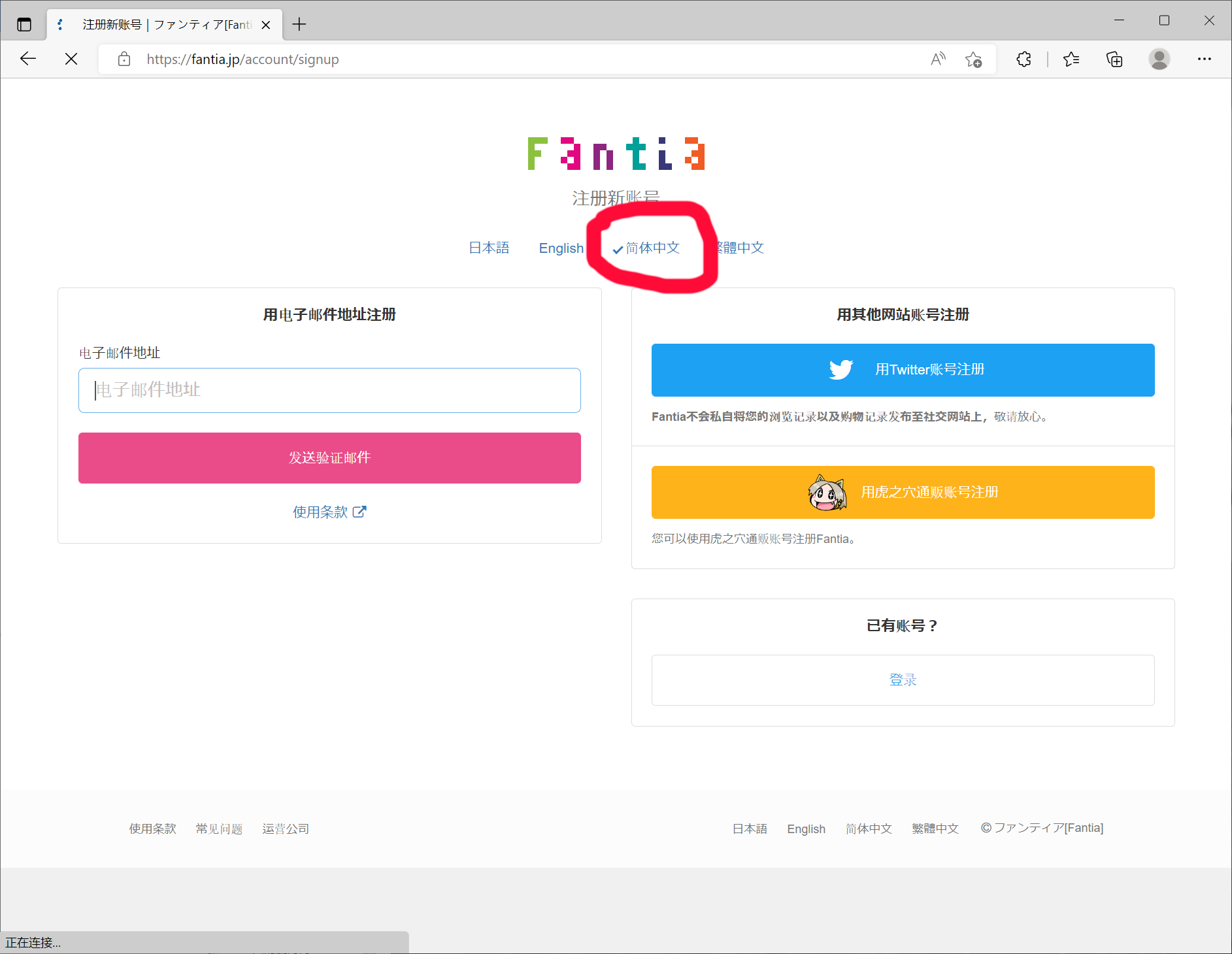1232x954 pixels.
Task: Open a new browser tab
Action: [299, 24]
